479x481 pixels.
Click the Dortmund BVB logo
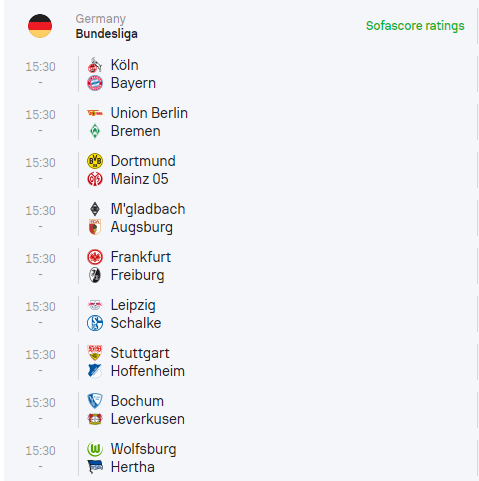95,161
